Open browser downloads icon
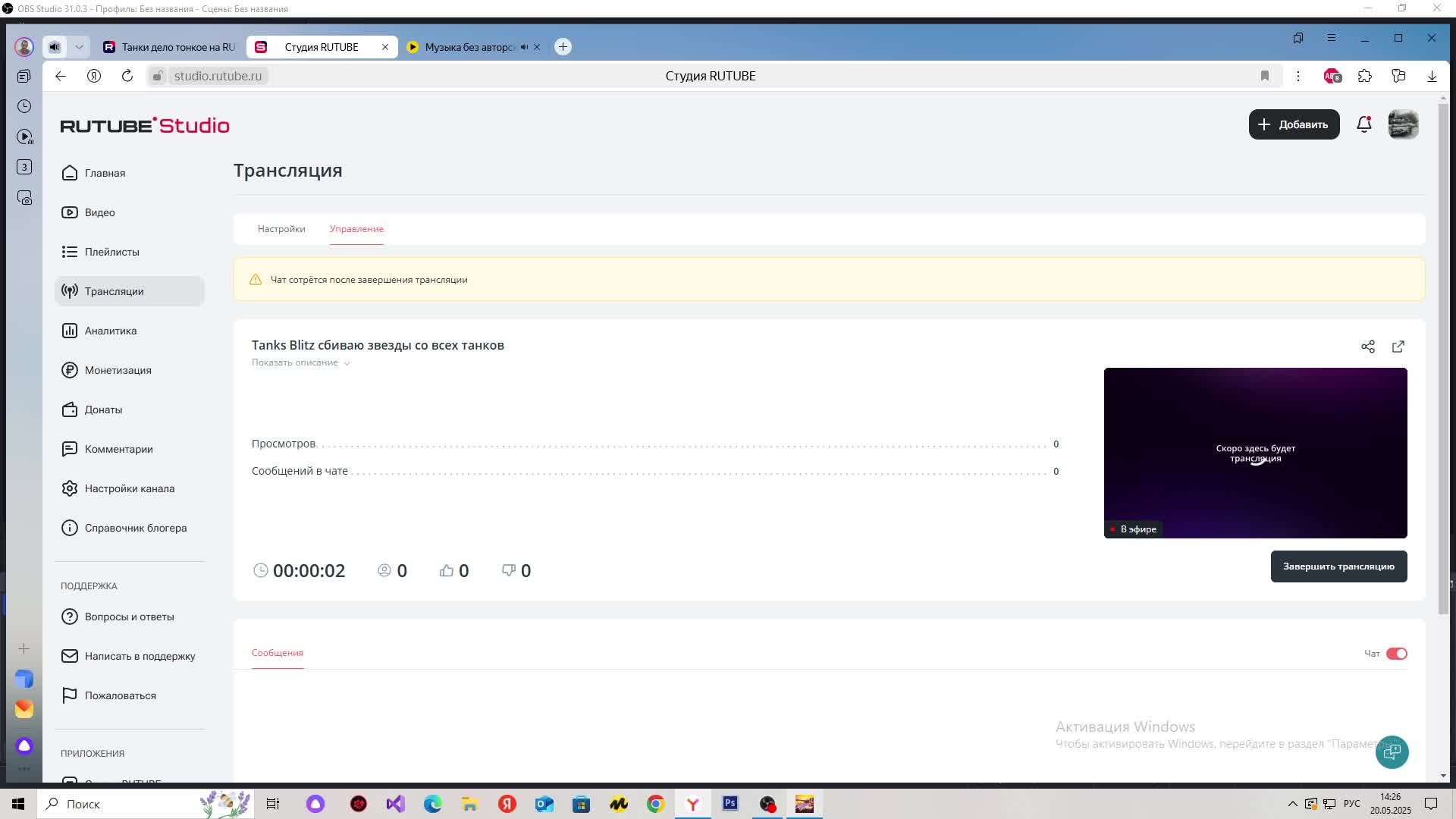The width and height of the screenshot is (1456, 819). point(1432,76)
